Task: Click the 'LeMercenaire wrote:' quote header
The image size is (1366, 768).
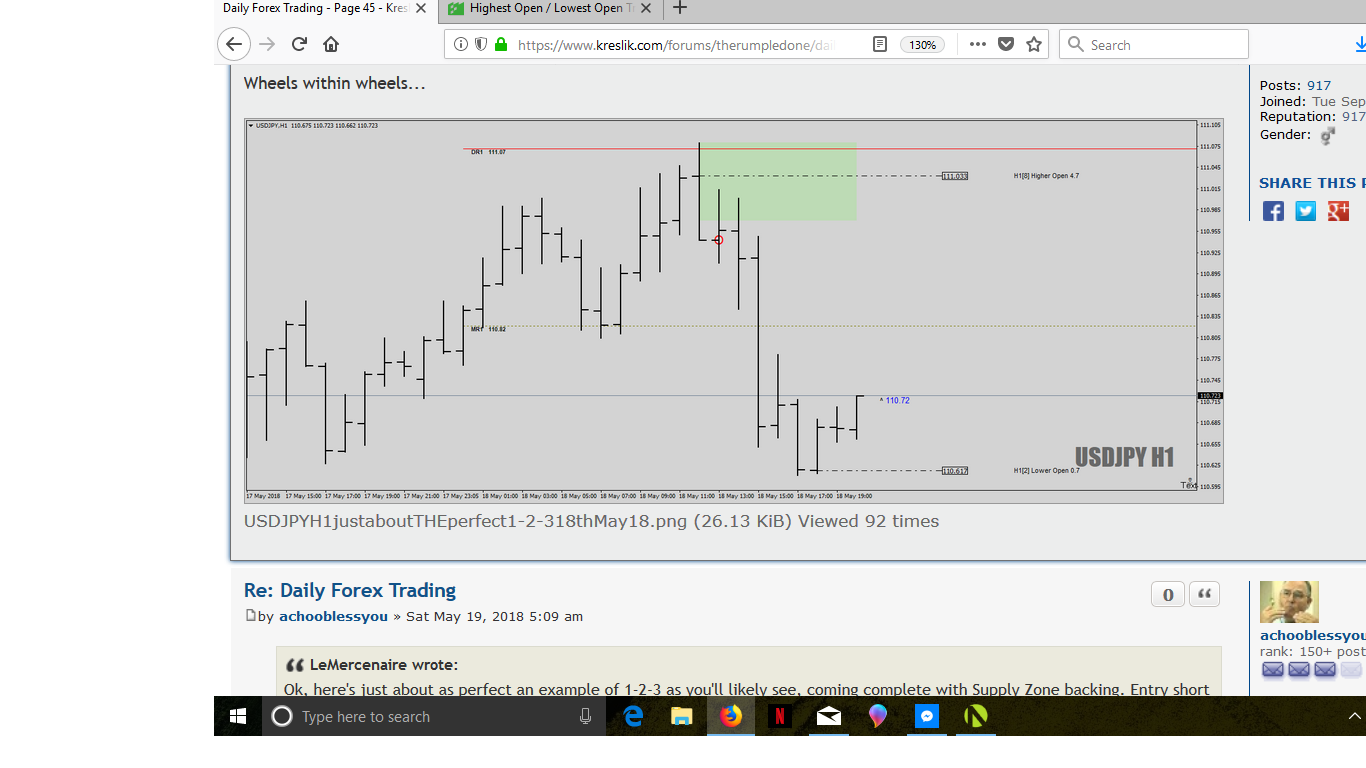Action: [x=384, y=665]
